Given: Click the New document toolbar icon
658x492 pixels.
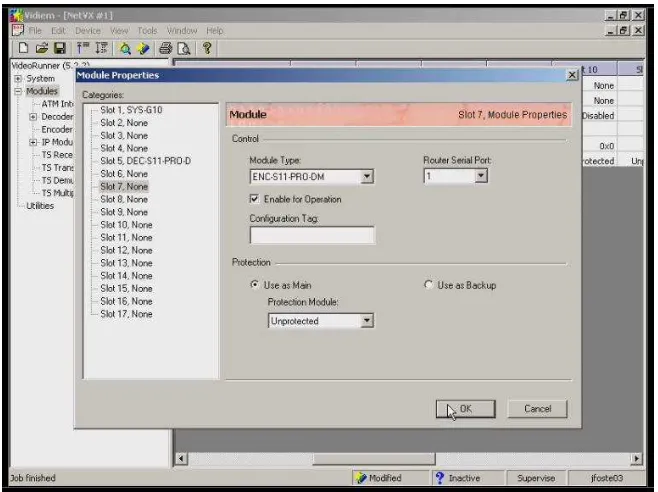Looking at the screenshot, I should [x=24, y=48].
